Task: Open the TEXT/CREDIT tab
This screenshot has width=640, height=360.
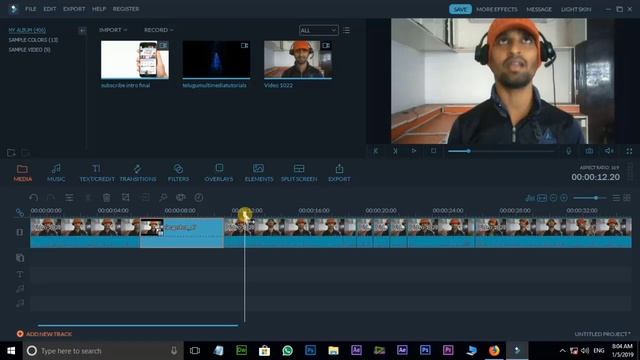Action: pyautogui.click(x=97, y=173)
